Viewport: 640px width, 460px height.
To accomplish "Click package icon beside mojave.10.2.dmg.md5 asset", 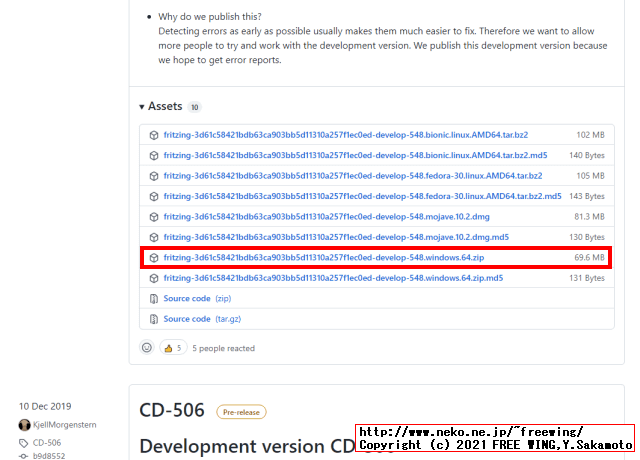I will pos(154,237).
